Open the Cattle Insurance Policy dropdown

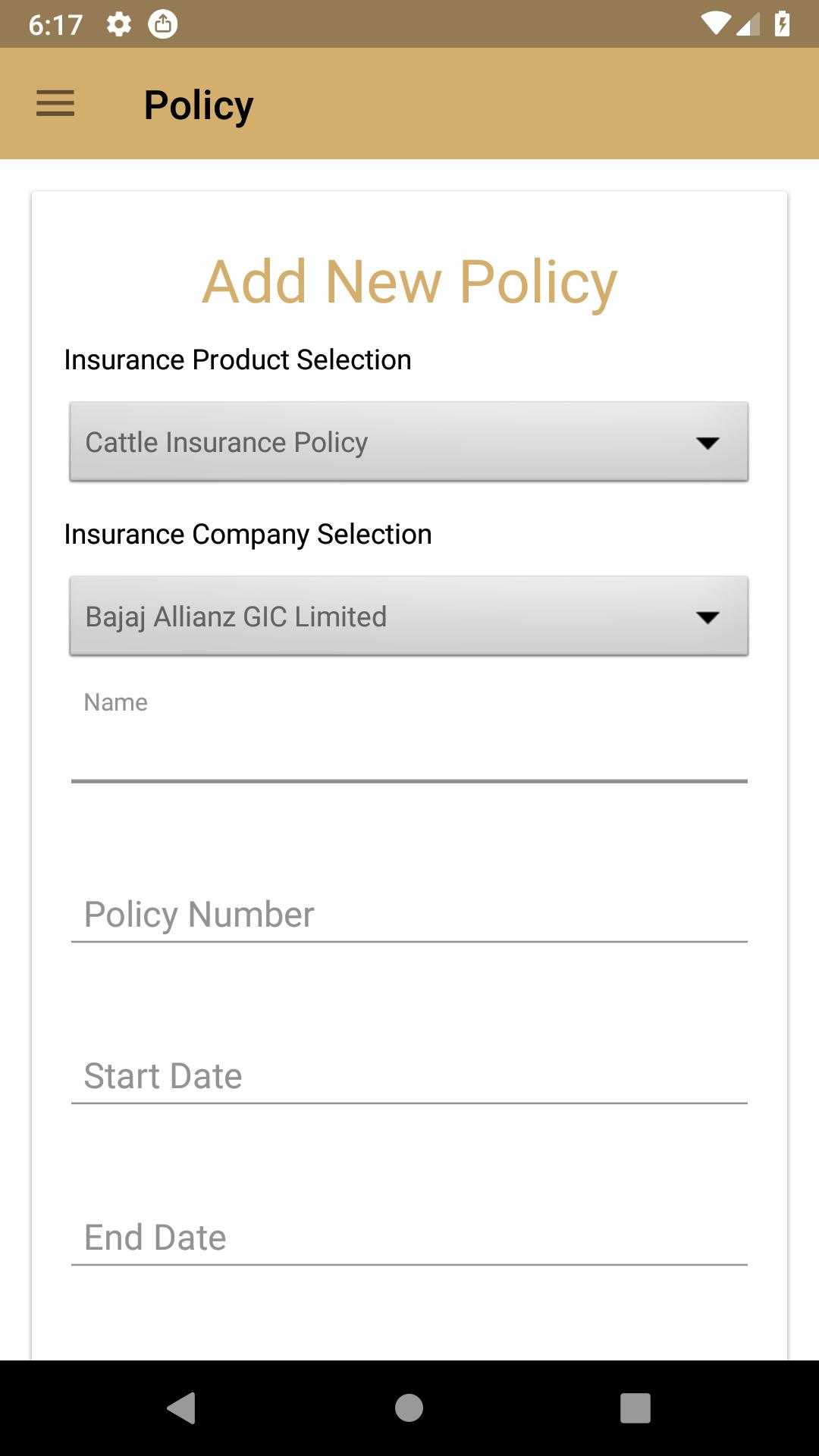409,441
